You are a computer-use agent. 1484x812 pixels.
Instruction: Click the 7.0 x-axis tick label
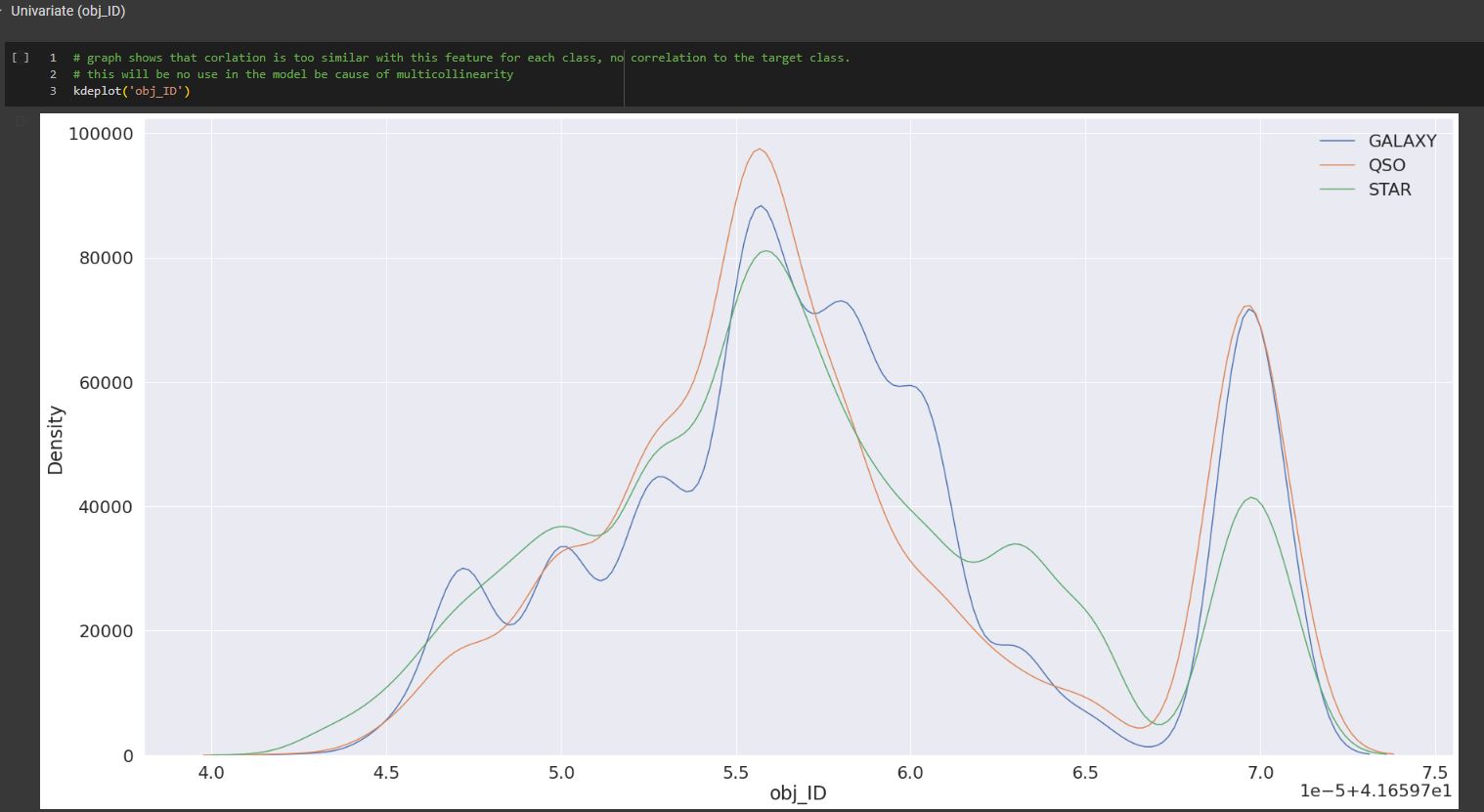click(x=1260, y=773)
